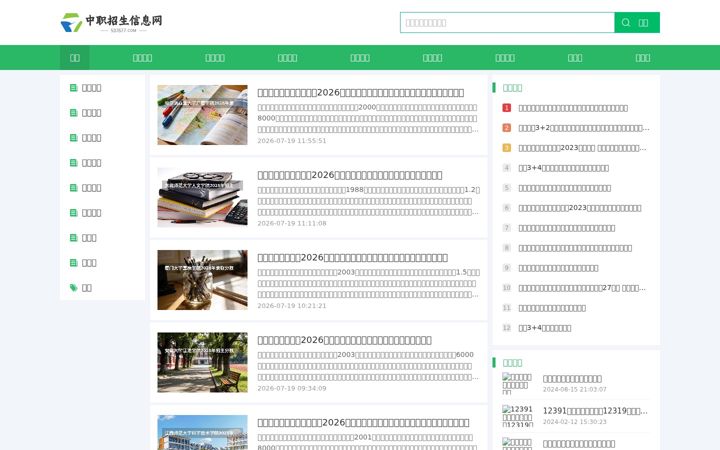
Task: Click the second list icon in the left sidebar
Action: click(x=73, y=112)
